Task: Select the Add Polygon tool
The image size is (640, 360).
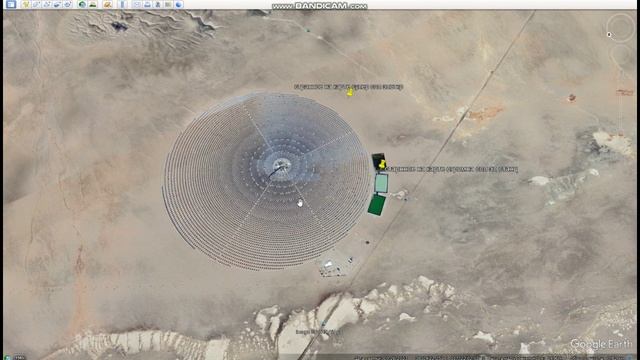Action: pyautogui.click(x=36, y=4)
